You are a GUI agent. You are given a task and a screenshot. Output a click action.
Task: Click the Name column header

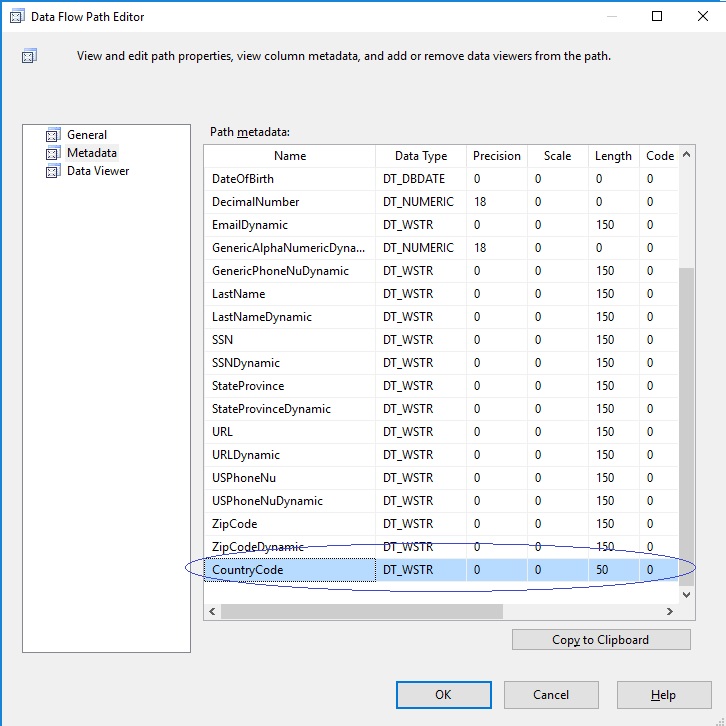pyautogui.click(x=290, y=156)
